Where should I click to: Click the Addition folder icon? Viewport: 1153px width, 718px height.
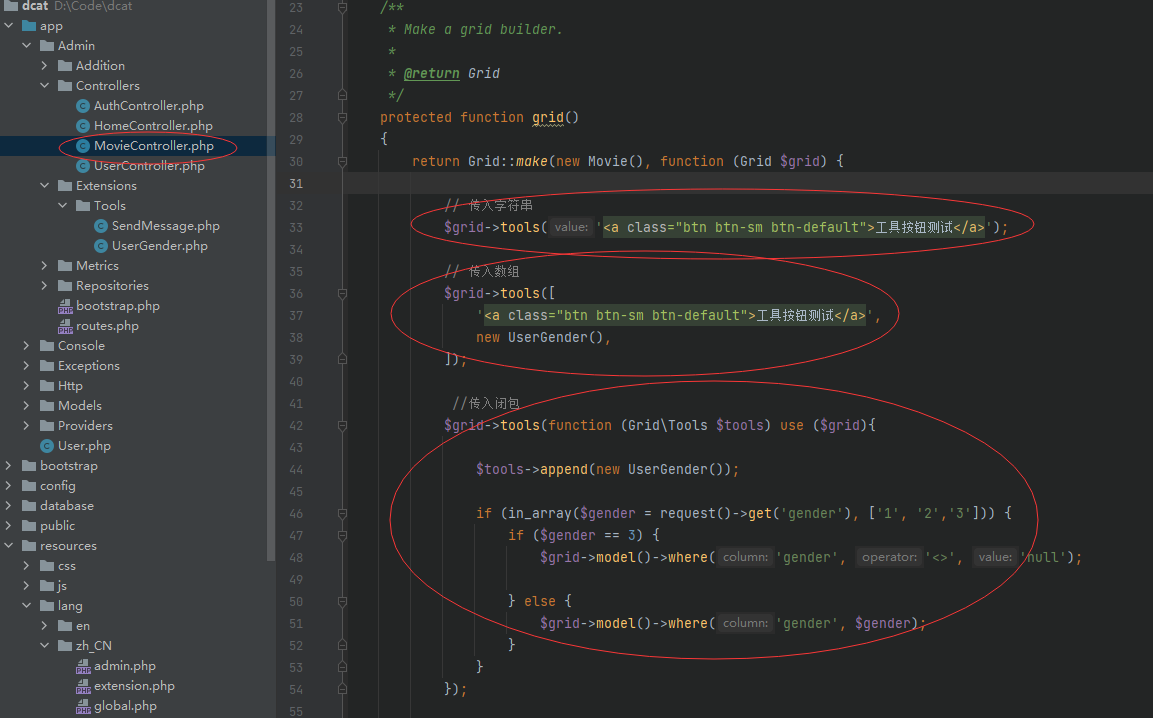(65, 65)
